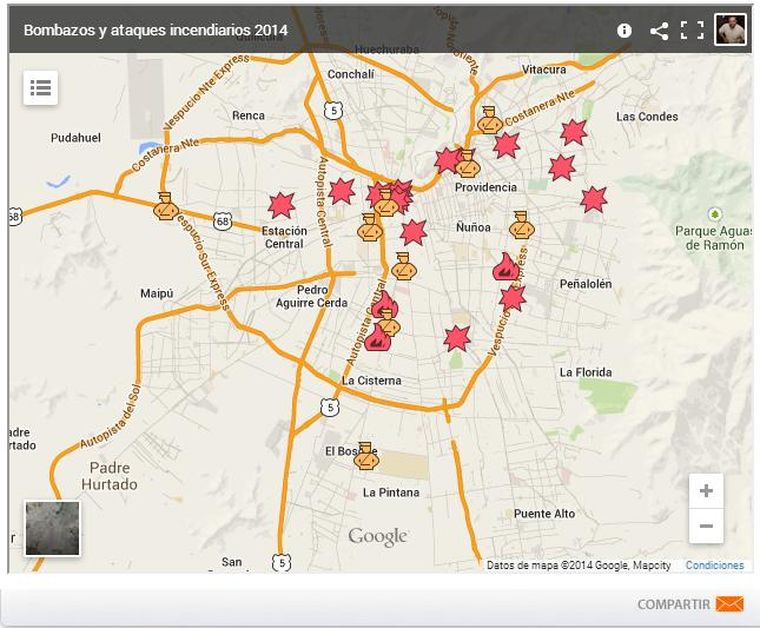Open the map info details icon
760x628 pixels.
[624, 30]
